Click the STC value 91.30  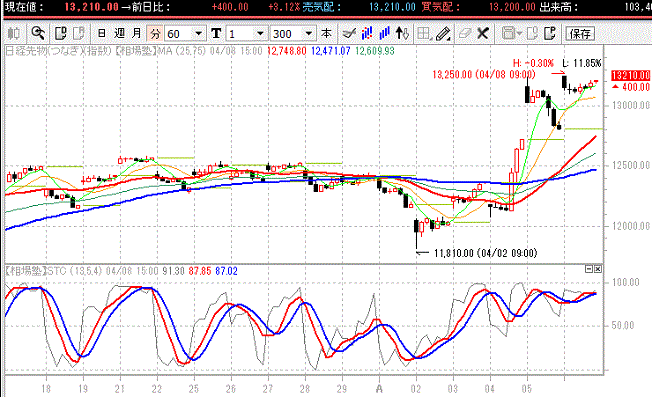(x=173, y=271)
